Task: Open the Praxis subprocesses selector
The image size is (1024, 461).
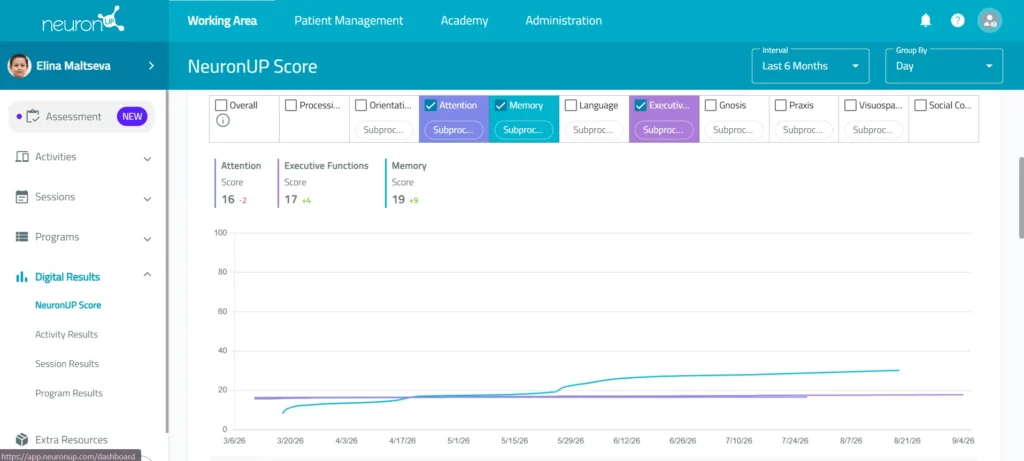Action: [803, 130]
